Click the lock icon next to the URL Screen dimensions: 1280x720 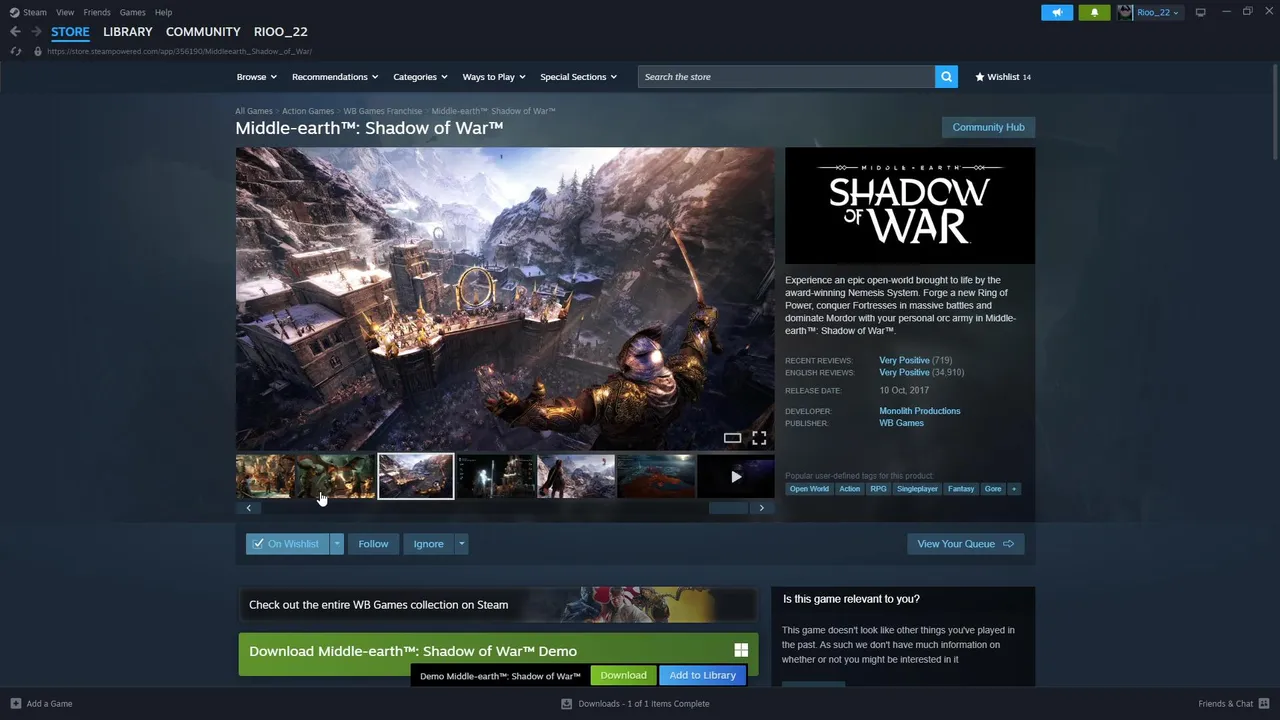point(38,51)
